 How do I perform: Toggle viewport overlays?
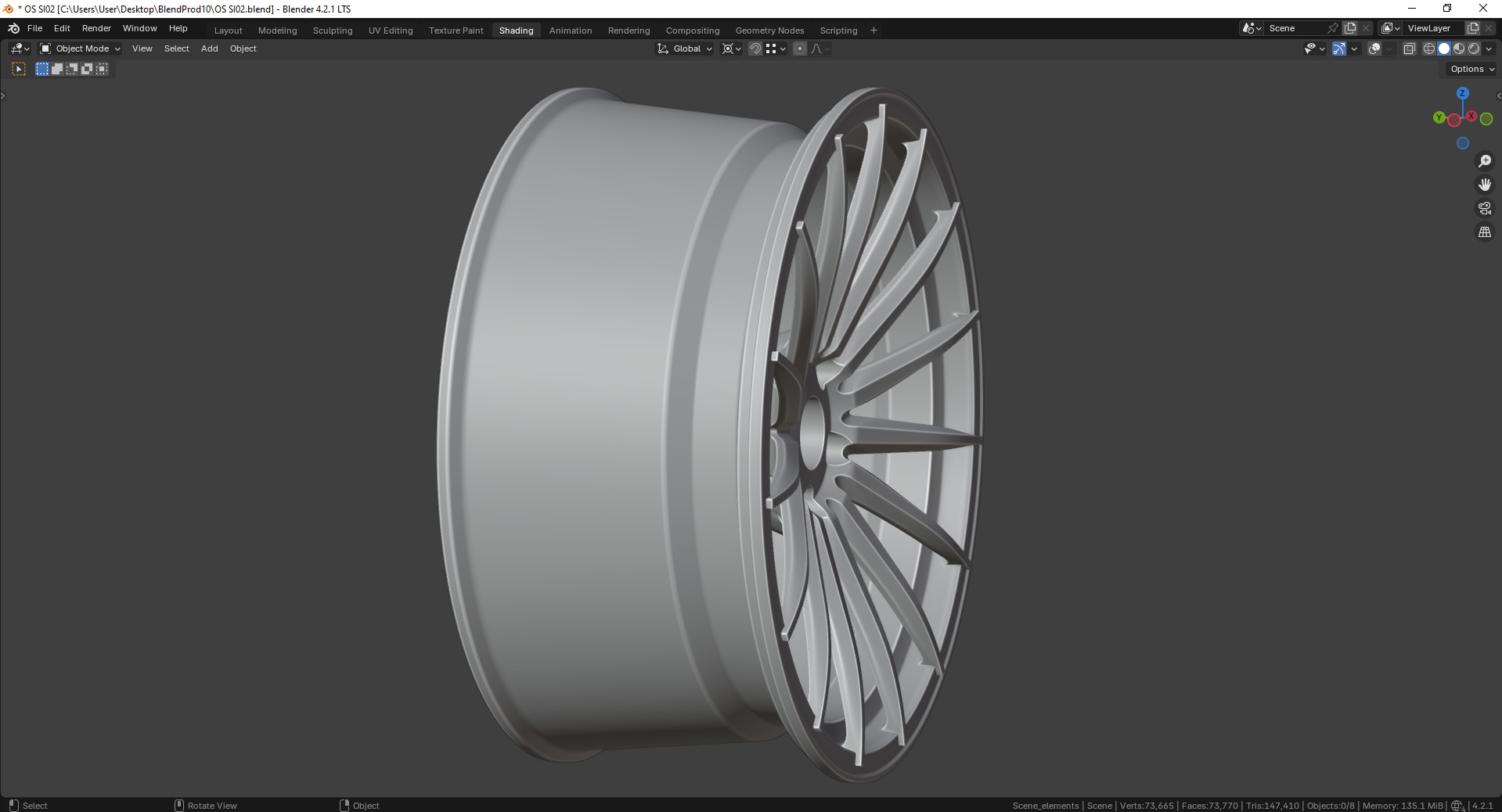1374,49
